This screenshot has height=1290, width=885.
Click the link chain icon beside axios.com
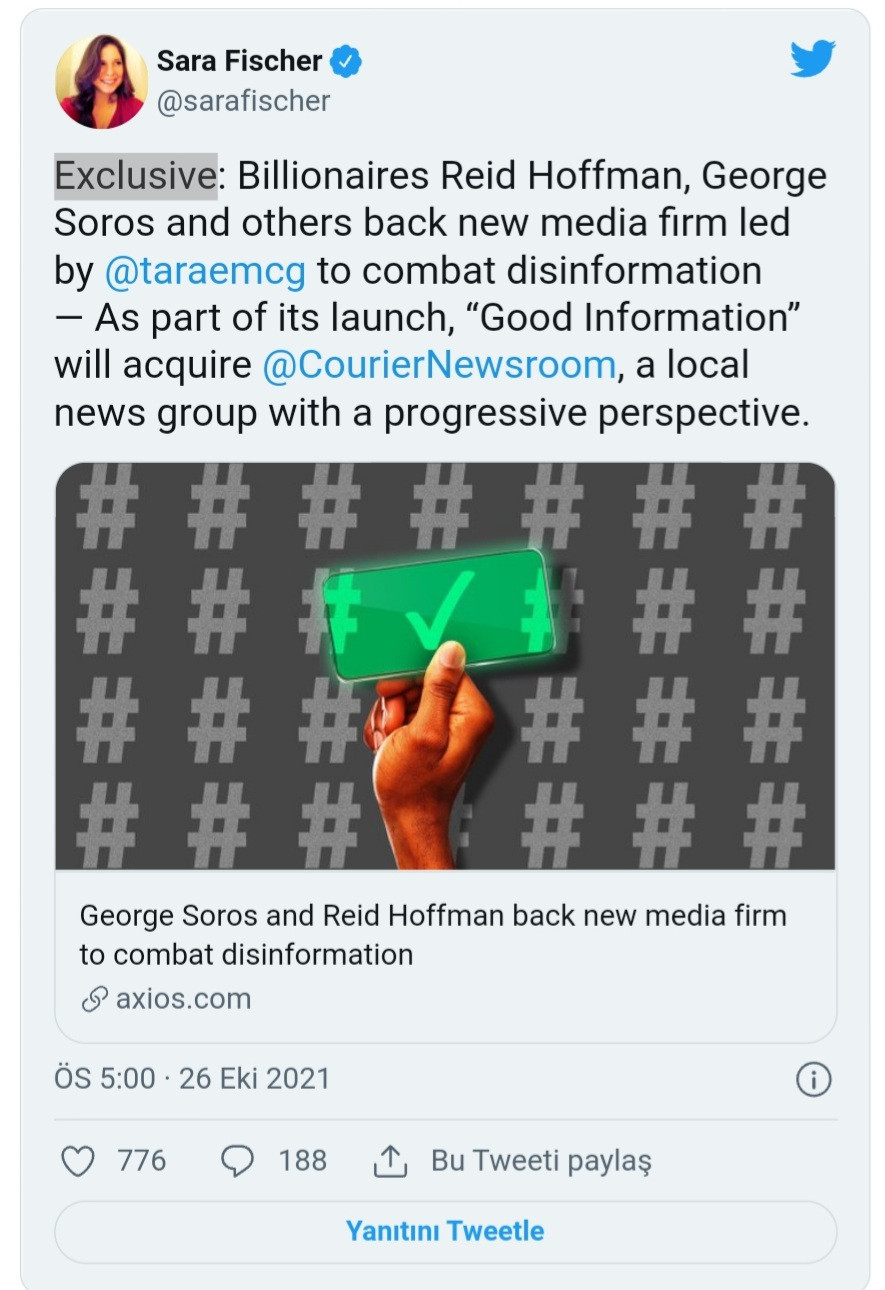click(94, 998)
